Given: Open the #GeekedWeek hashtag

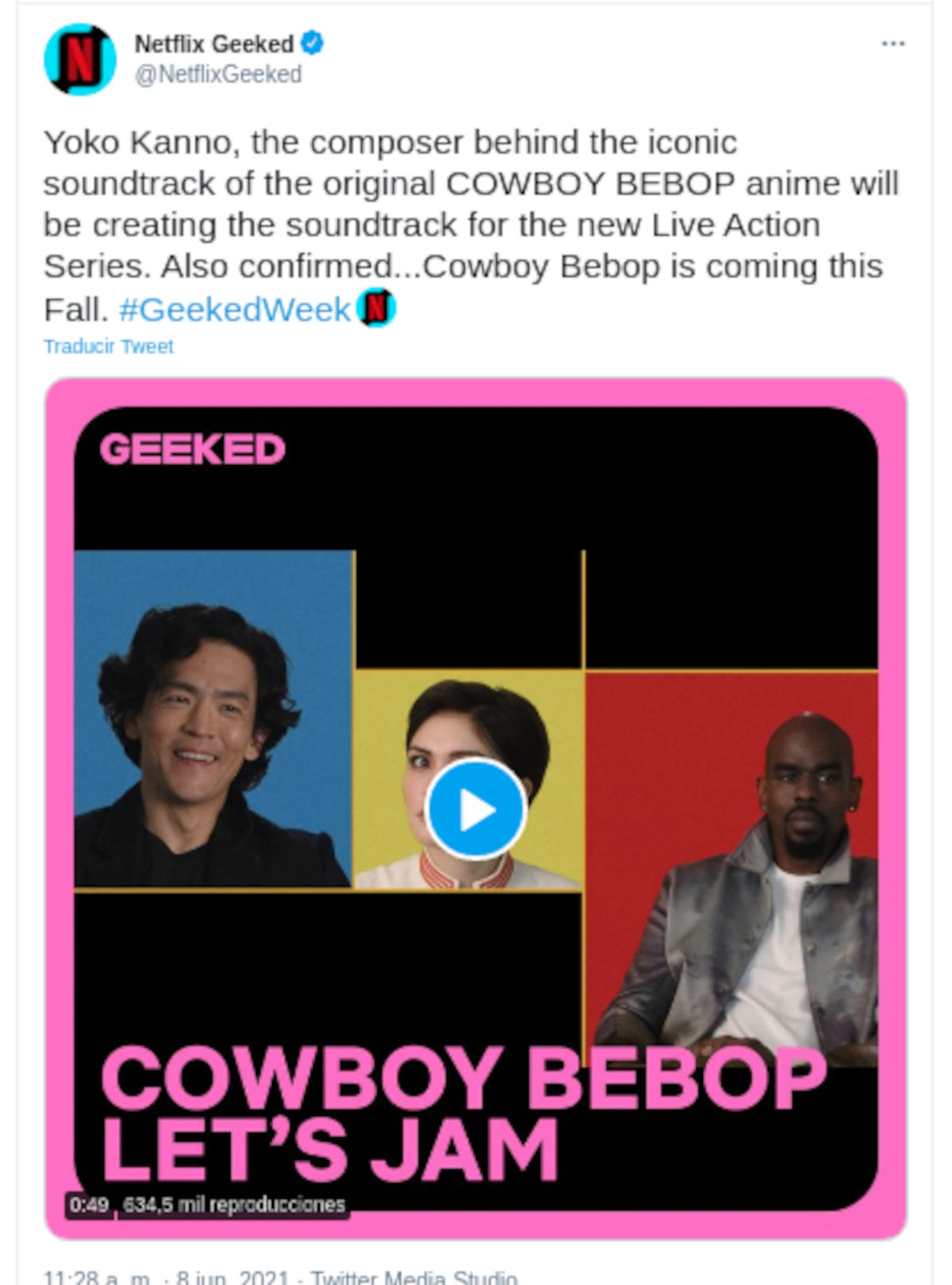Looking at the screenshot, I should pyautogui.click(x=235, y=310).
